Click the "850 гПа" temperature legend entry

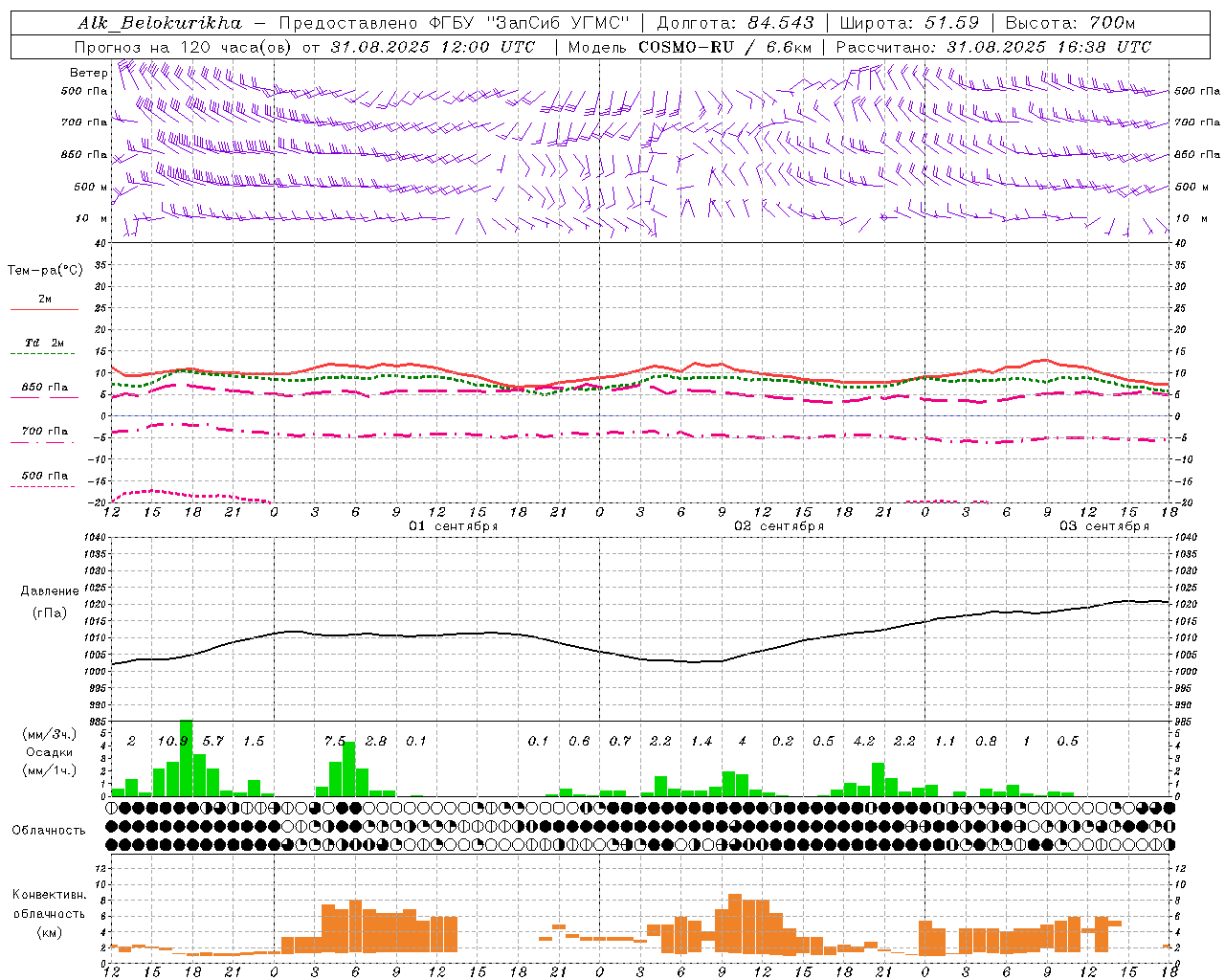[45, 388]
